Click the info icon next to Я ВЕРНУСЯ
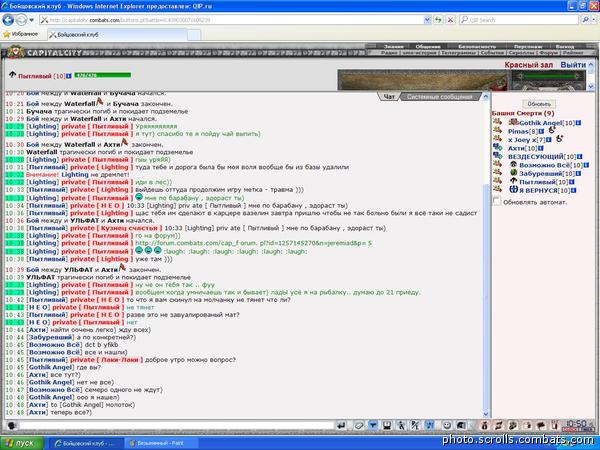The height and width of the screenshot is (450, 600). 573,191
